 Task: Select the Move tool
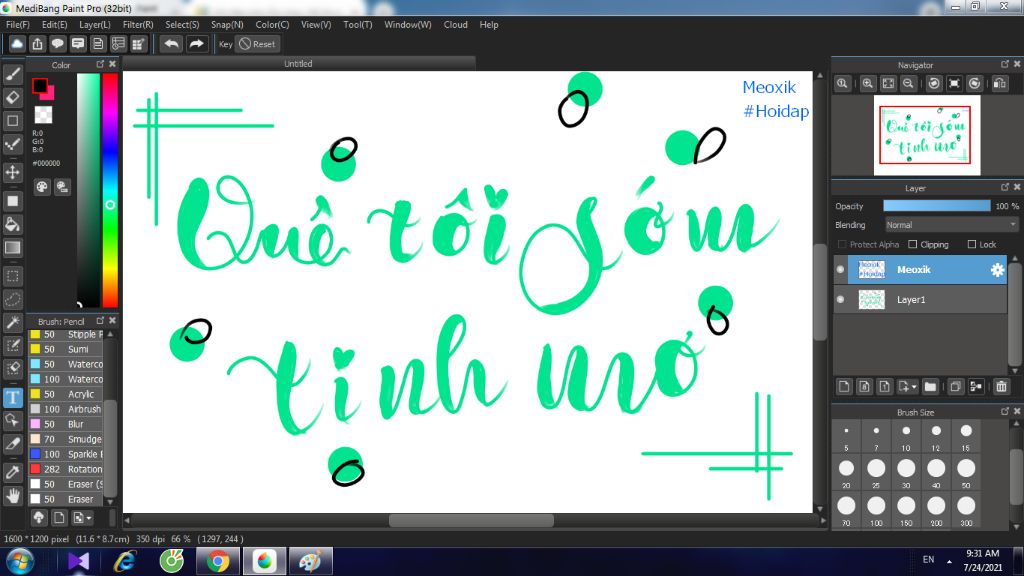pyautogui.click(x=12, y=172)
